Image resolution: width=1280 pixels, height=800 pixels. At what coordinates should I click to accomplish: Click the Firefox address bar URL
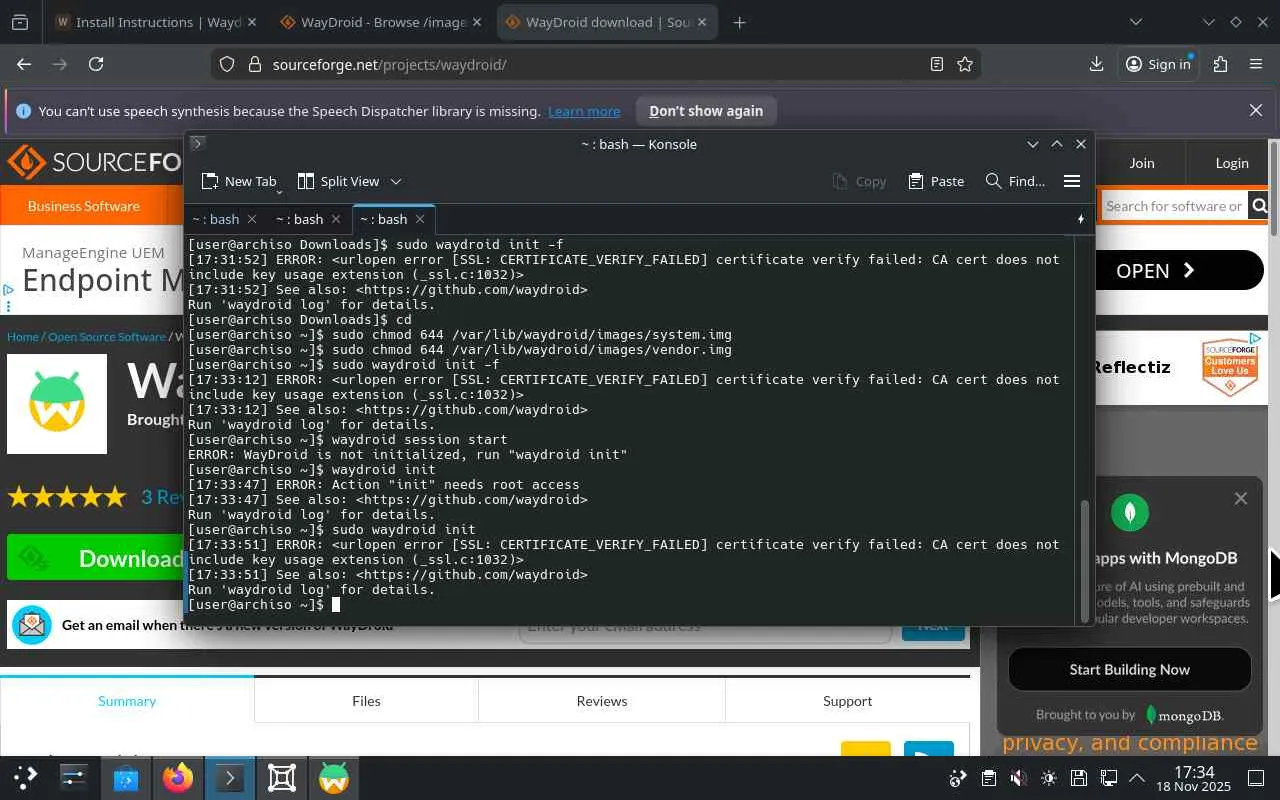390,64
